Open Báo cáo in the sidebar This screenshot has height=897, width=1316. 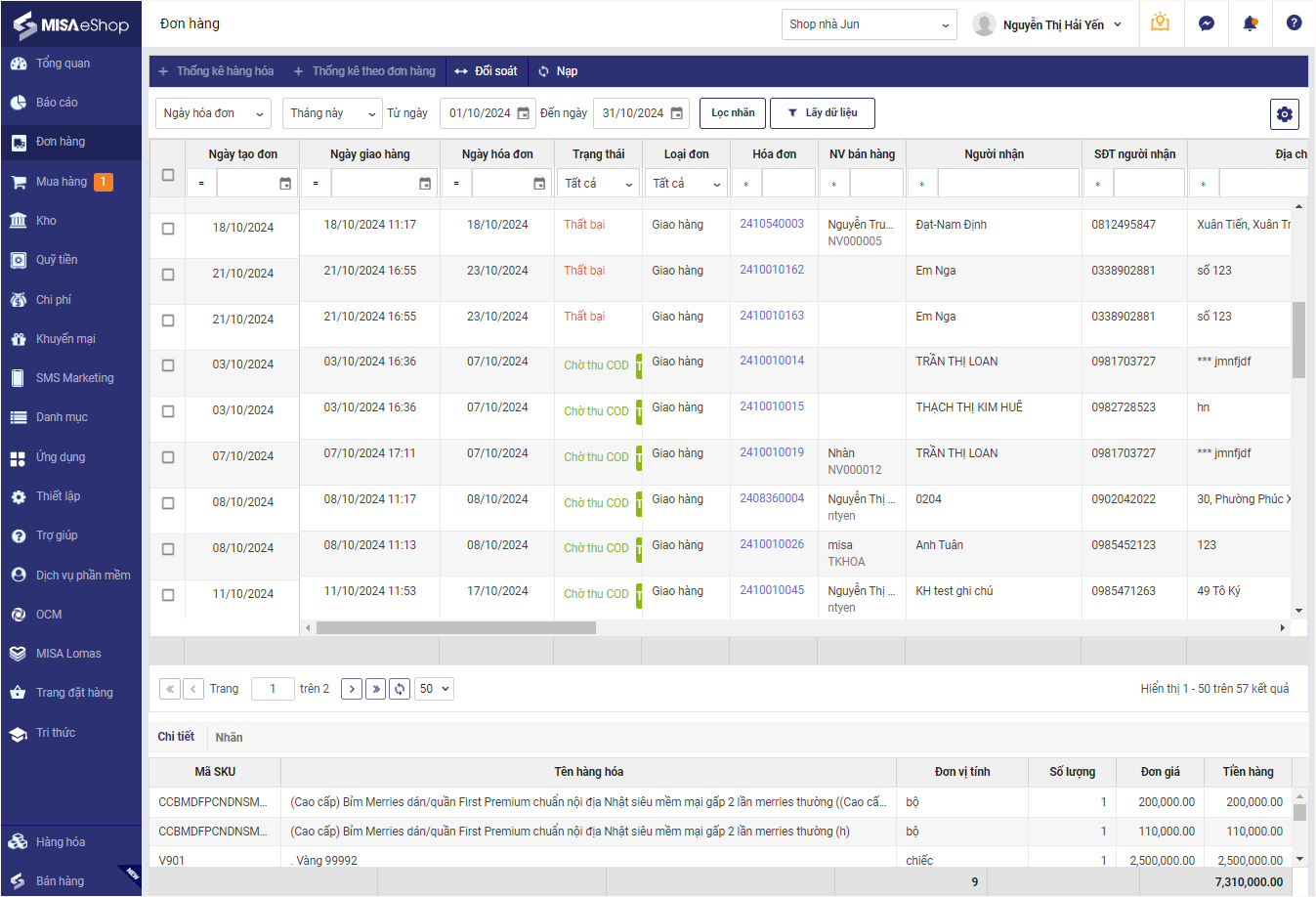pyautogui.click(x=57, y=103)
